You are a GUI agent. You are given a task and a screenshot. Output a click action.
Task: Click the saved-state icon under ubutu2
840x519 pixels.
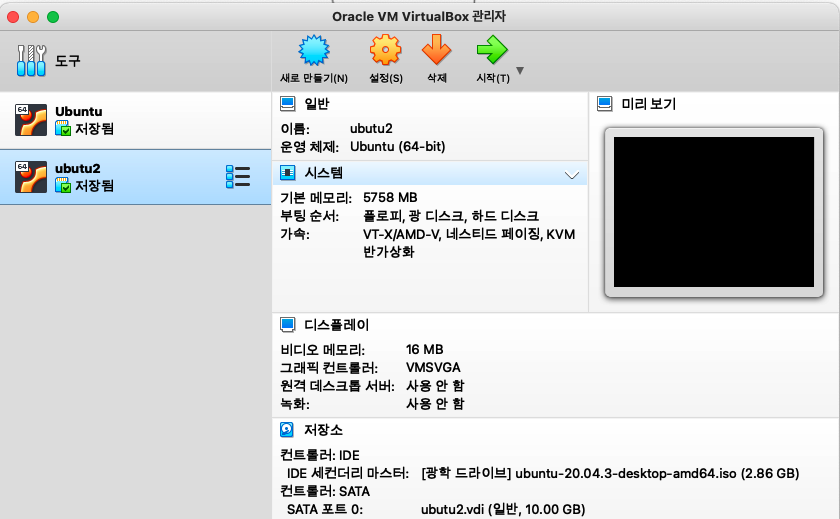click(63, 185)
